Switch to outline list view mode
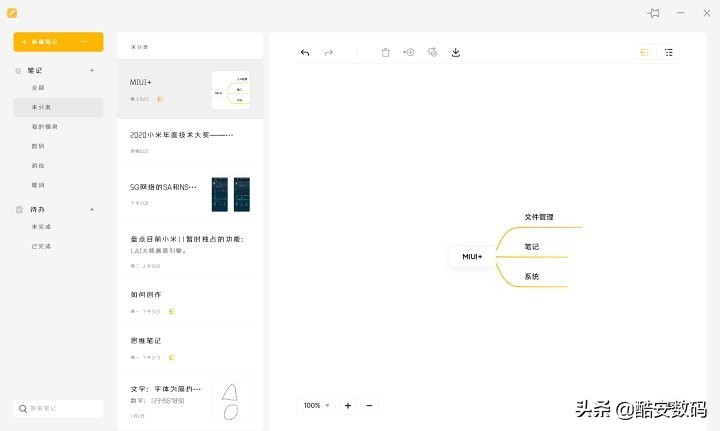 [x=669, y=52]
